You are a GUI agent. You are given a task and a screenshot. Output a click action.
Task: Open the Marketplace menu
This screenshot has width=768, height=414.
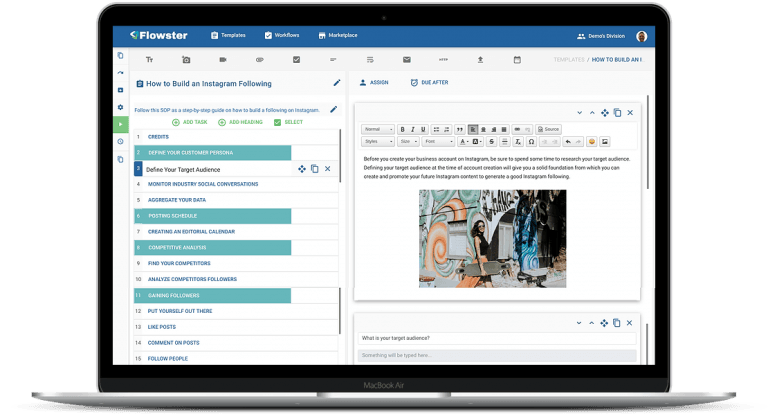tap(338, 35)
